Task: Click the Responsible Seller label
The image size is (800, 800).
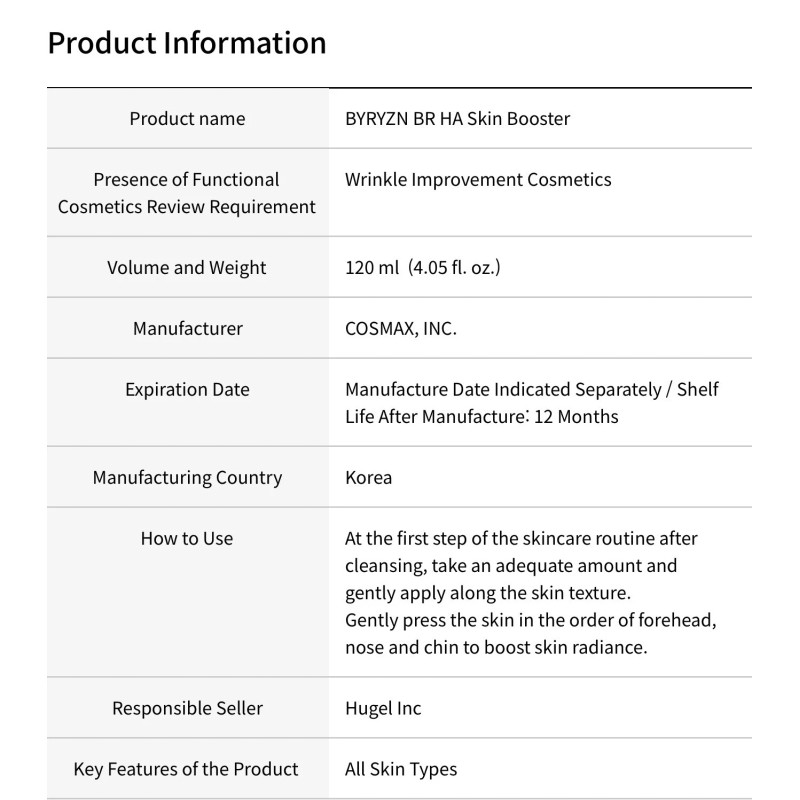Action: tap(187, 709)
